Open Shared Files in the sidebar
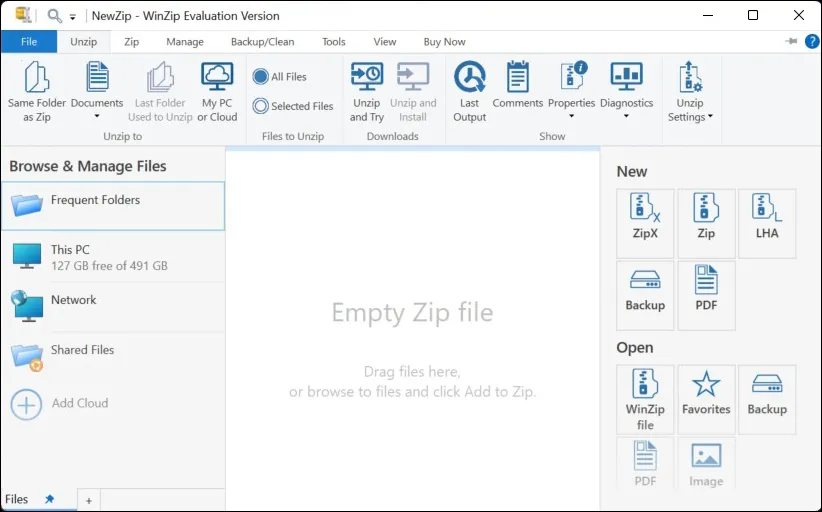This screenshot has width=822, height=512. [113, 357]
